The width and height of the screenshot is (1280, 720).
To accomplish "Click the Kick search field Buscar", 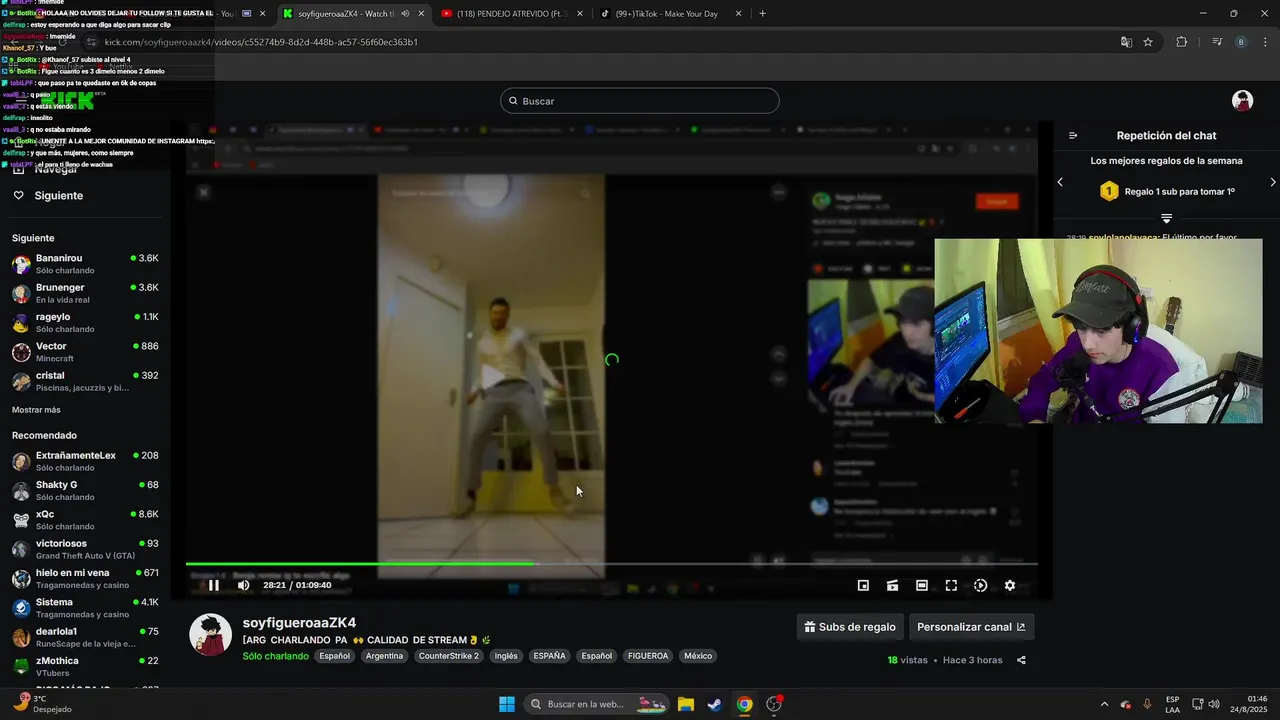I will (x=640, y=101).
